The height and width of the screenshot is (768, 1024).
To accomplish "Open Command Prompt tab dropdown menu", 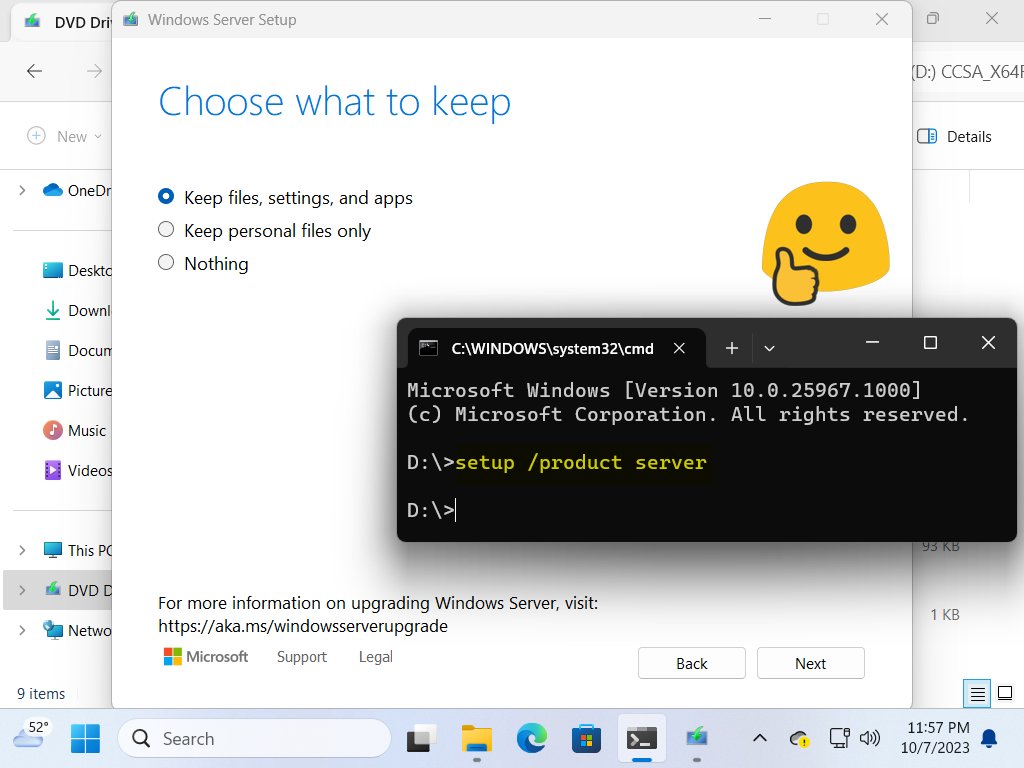I will tap(769, 348).
